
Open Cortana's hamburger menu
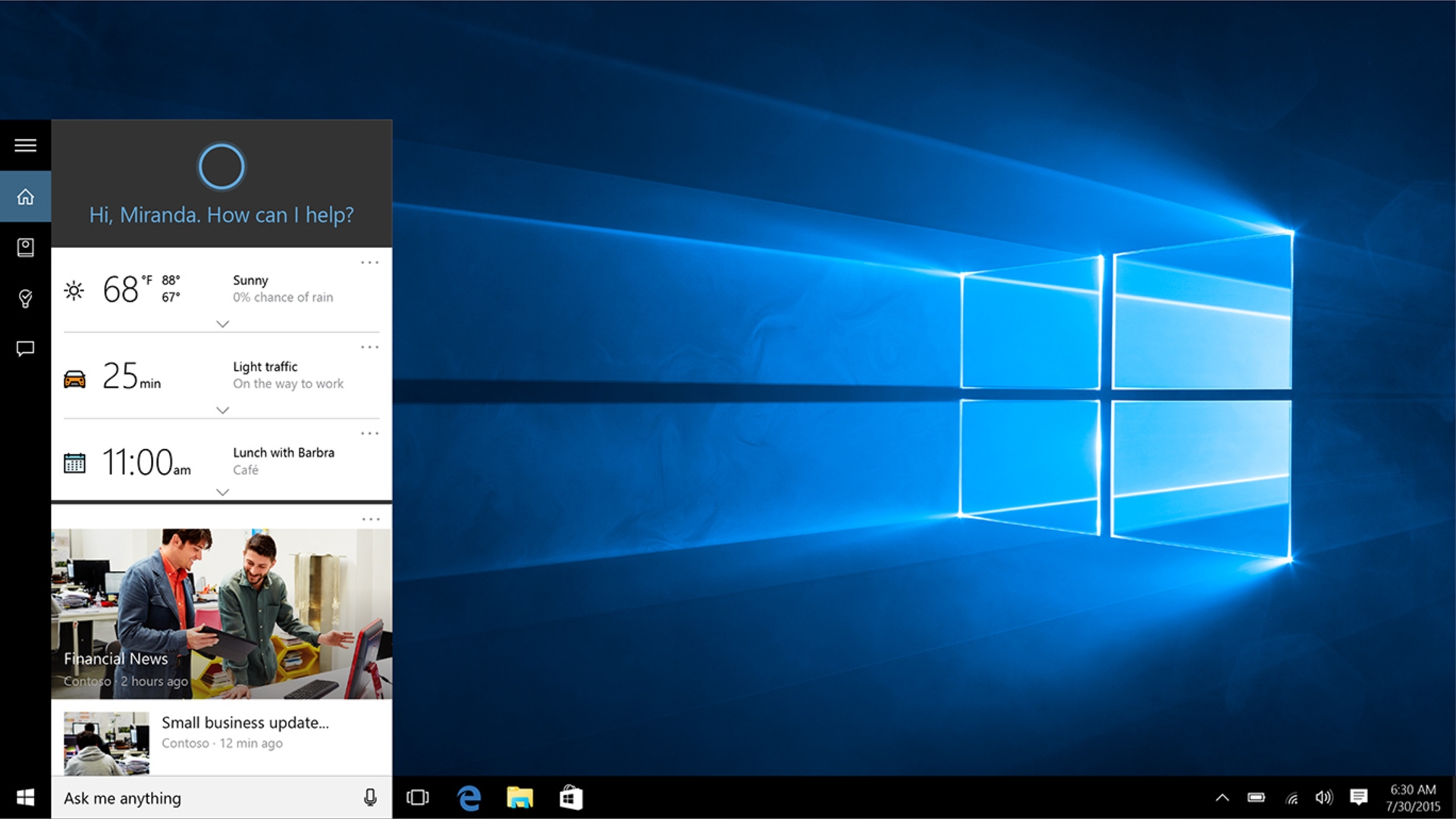tap(25, 145)
